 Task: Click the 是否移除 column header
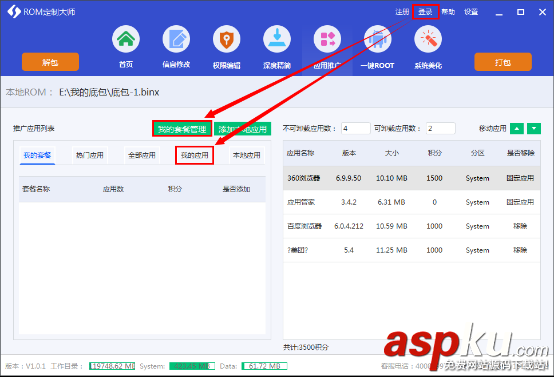click(x=520, y=153)
